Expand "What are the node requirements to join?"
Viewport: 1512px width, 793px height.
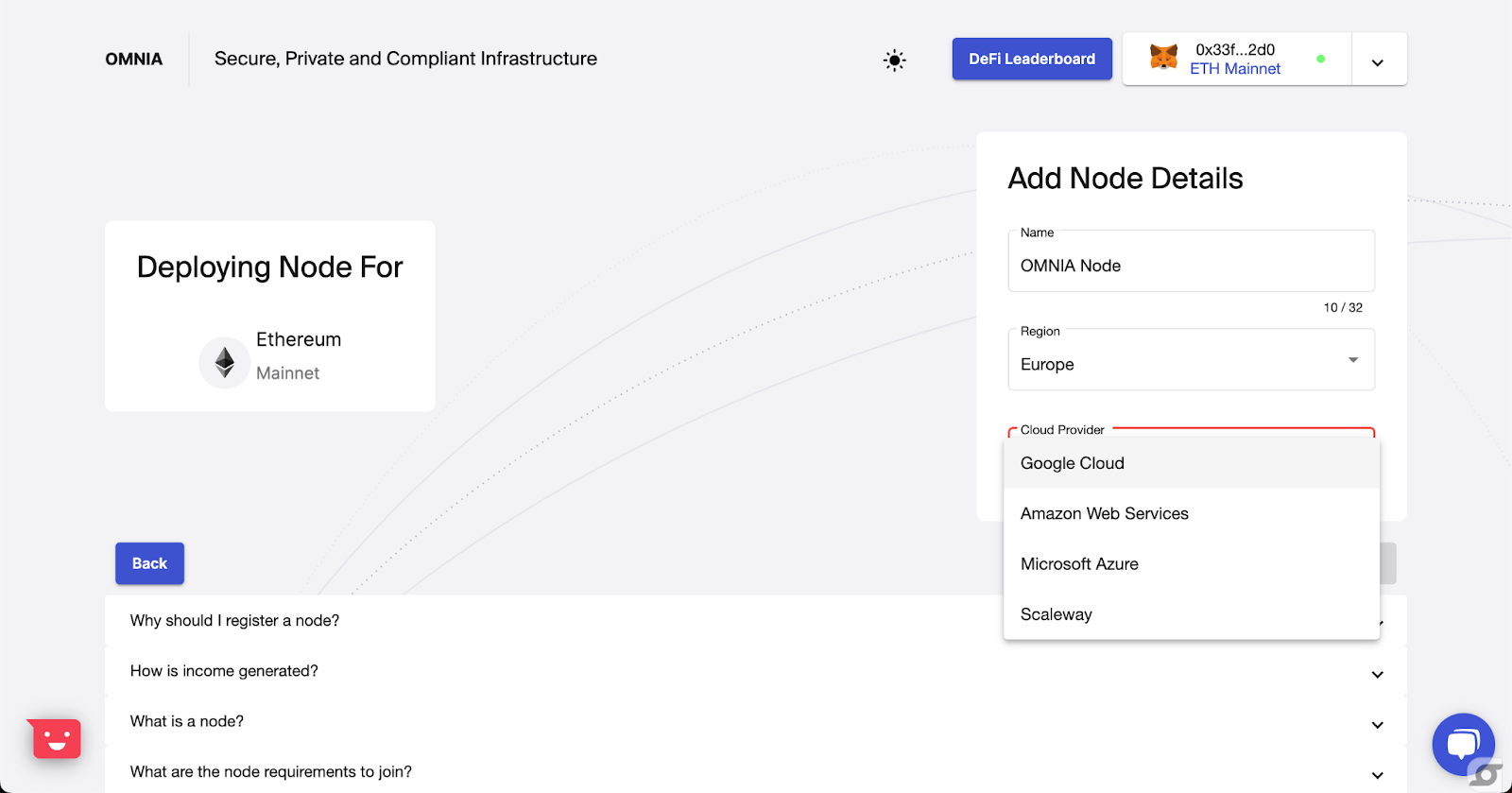click(755, 772)
